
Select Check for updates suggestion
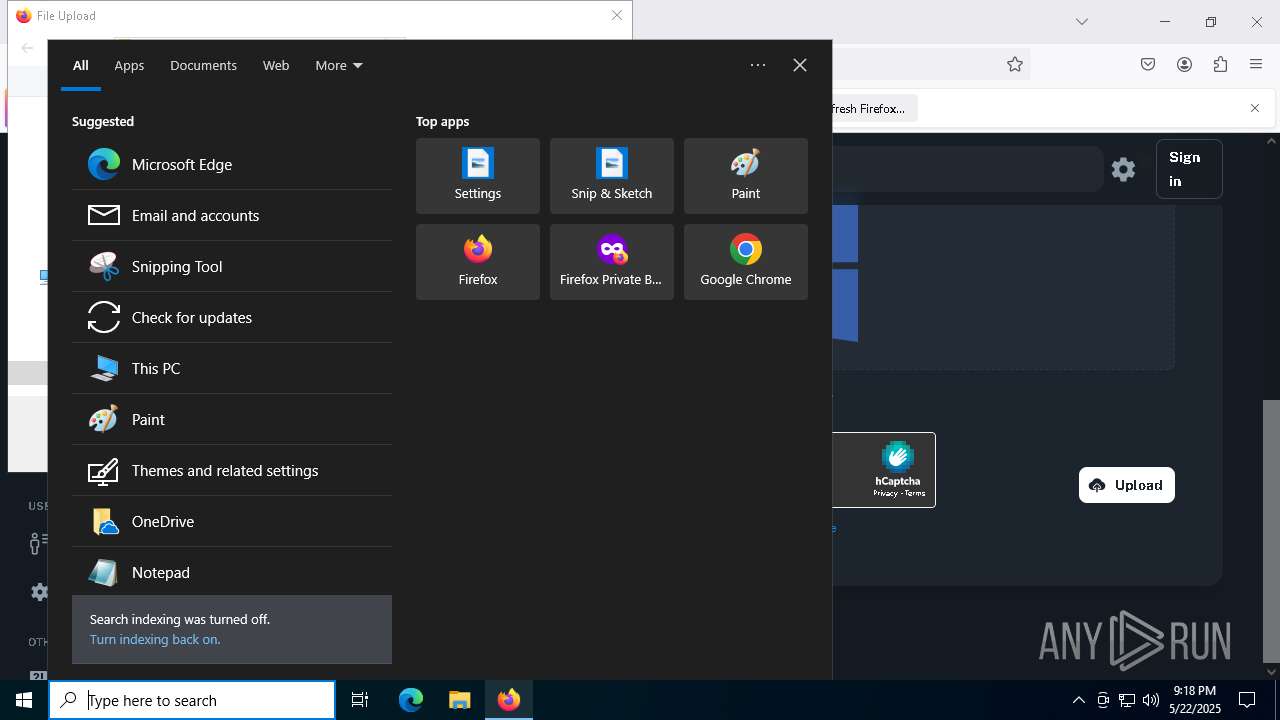232,317
